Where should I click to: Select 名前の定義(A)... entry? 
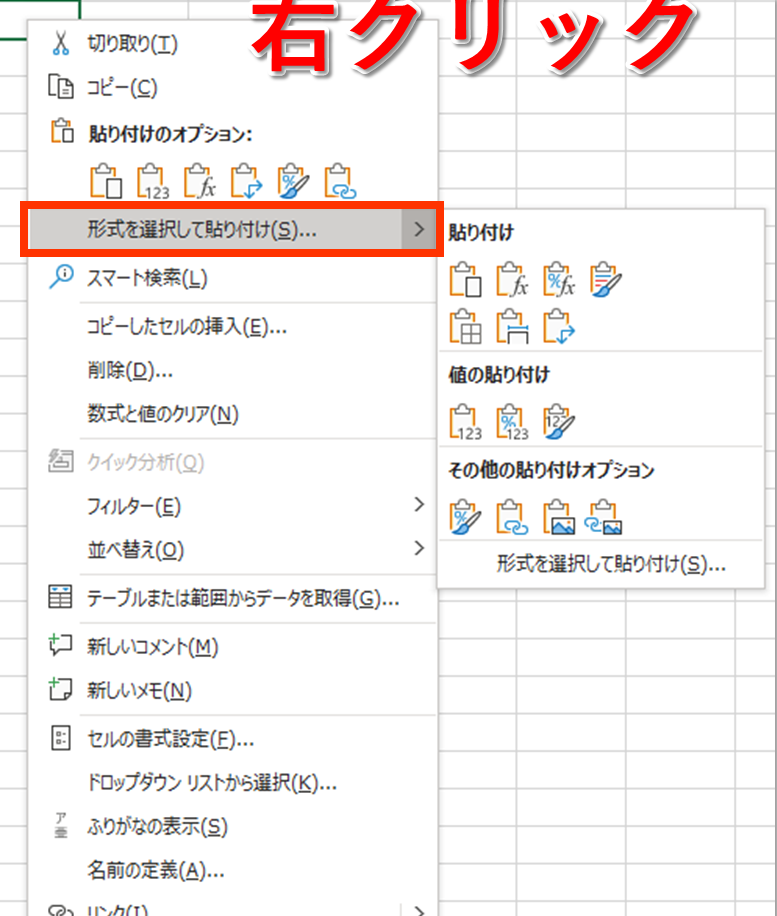tap(233, 870)
